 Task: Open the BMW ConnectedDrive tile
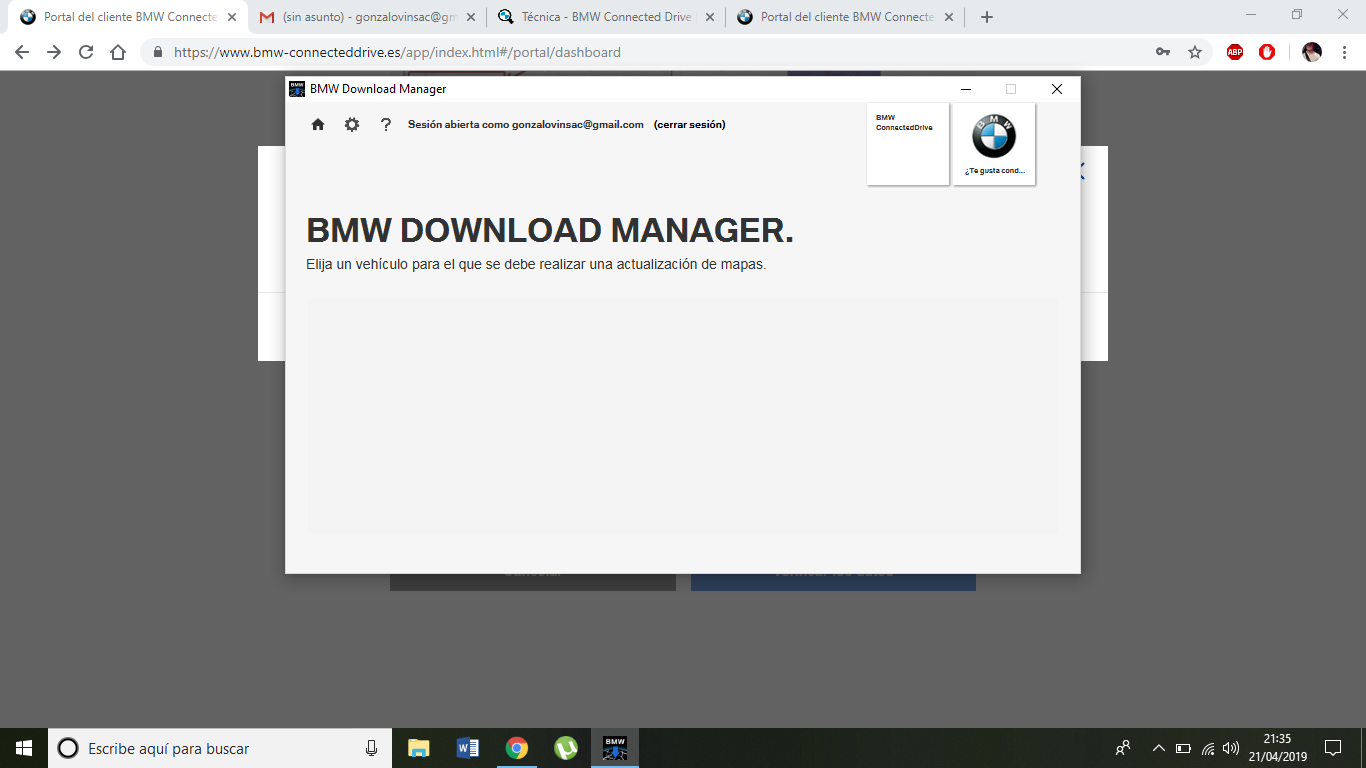pos(908,144)
